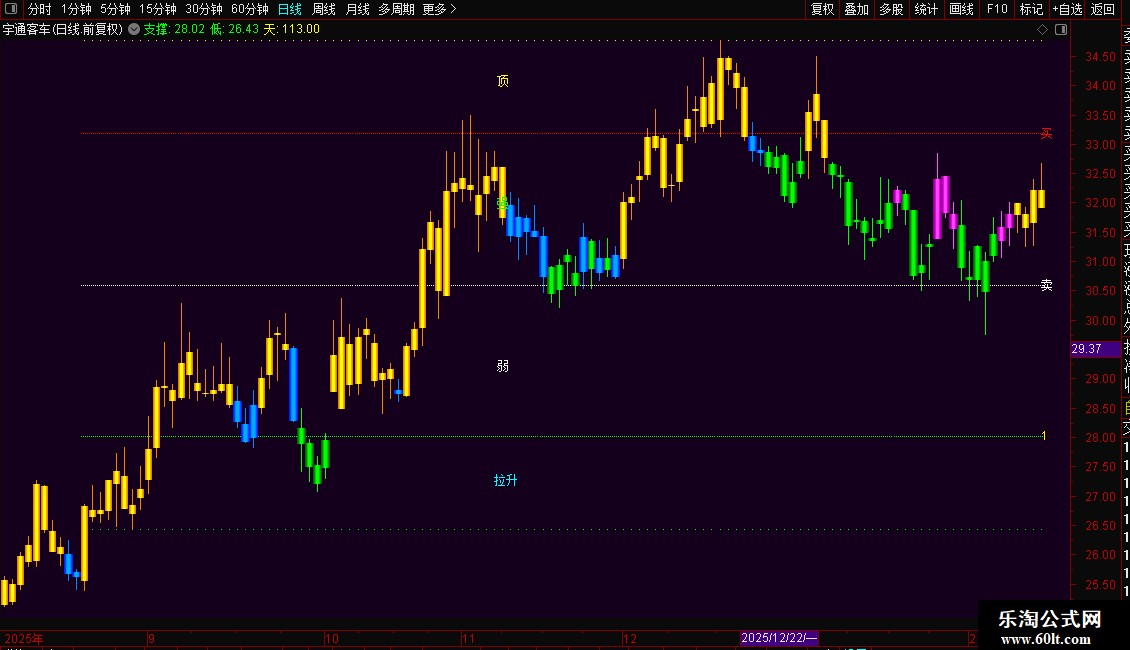Click the 天: 113.00 indicator value

[x=291, y=30]
